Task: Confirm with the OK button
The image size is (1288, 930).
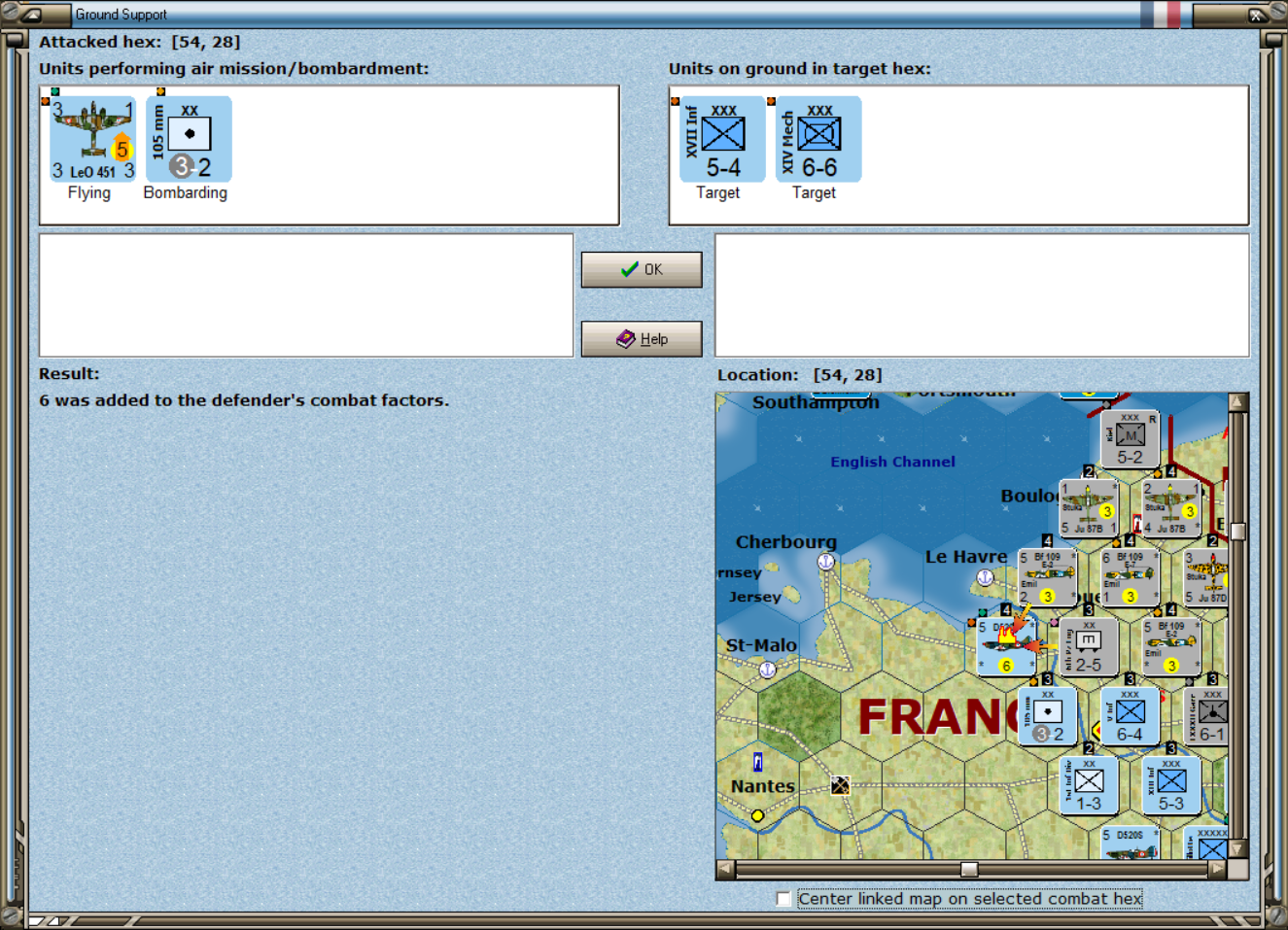Action: tap(642, 269)
